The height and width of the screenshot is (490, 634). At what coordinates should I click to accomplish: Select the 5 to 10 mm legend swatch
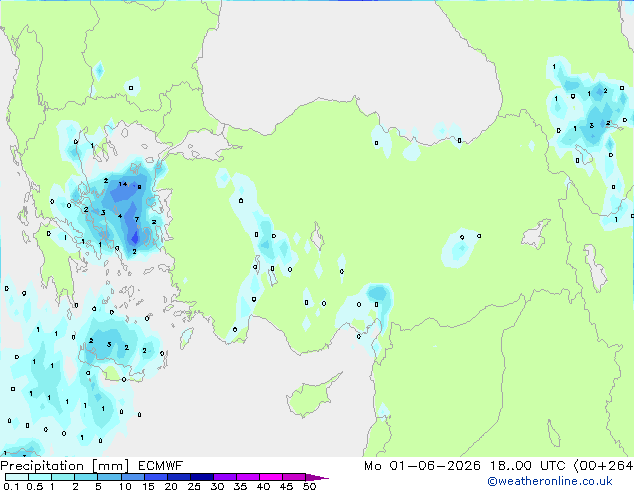point(109,477)
